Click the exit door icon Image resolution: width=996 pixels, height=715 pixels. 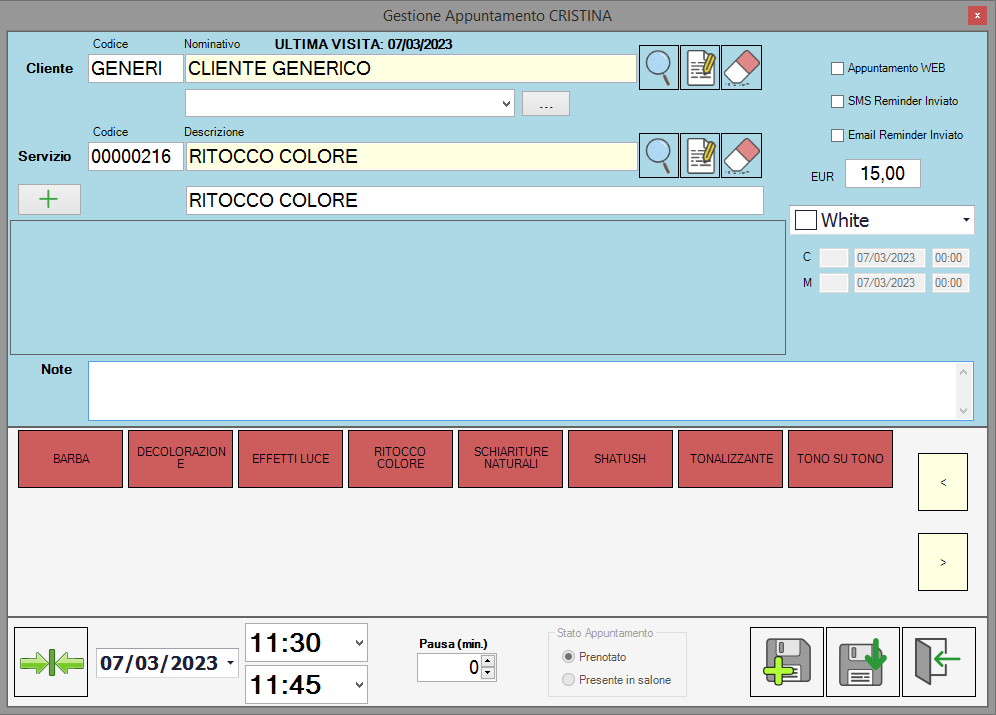click(938, 662)
